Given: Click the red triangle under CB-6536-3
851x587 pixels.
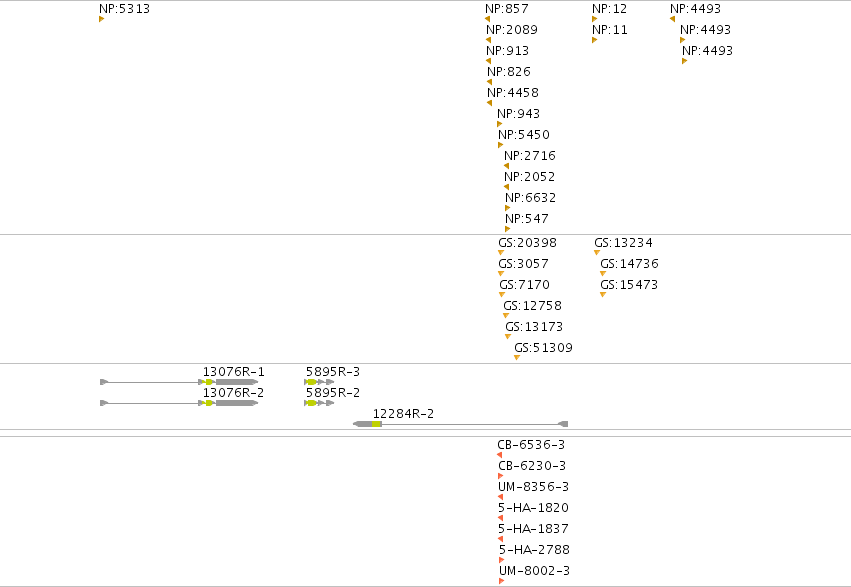Looking at the screenshot, I should (499, 455).
